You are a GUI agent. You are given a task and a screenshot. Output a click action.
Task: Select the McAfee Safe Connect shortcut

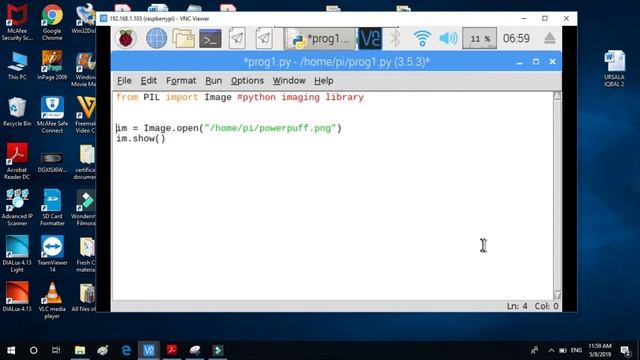tap(52, 115)
